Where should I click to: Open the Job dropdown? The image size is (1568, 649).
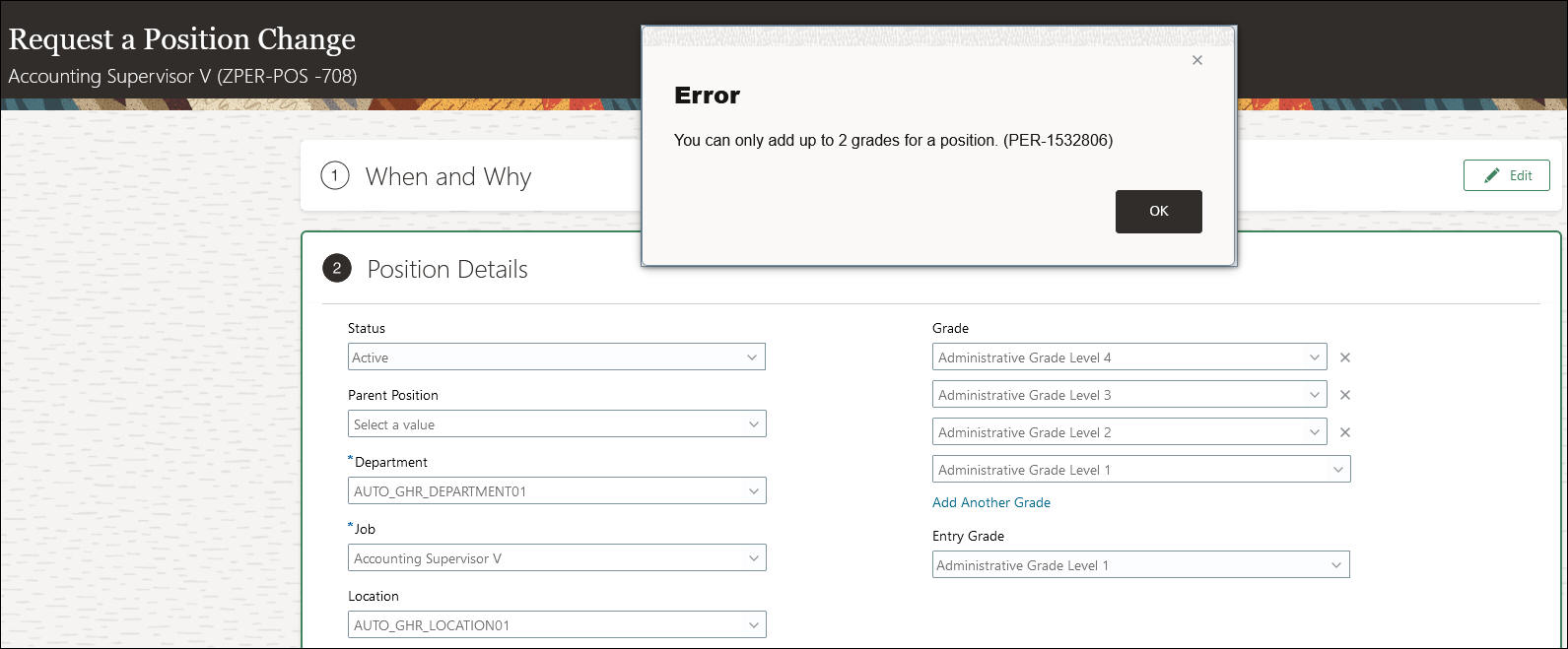point(556,558)
